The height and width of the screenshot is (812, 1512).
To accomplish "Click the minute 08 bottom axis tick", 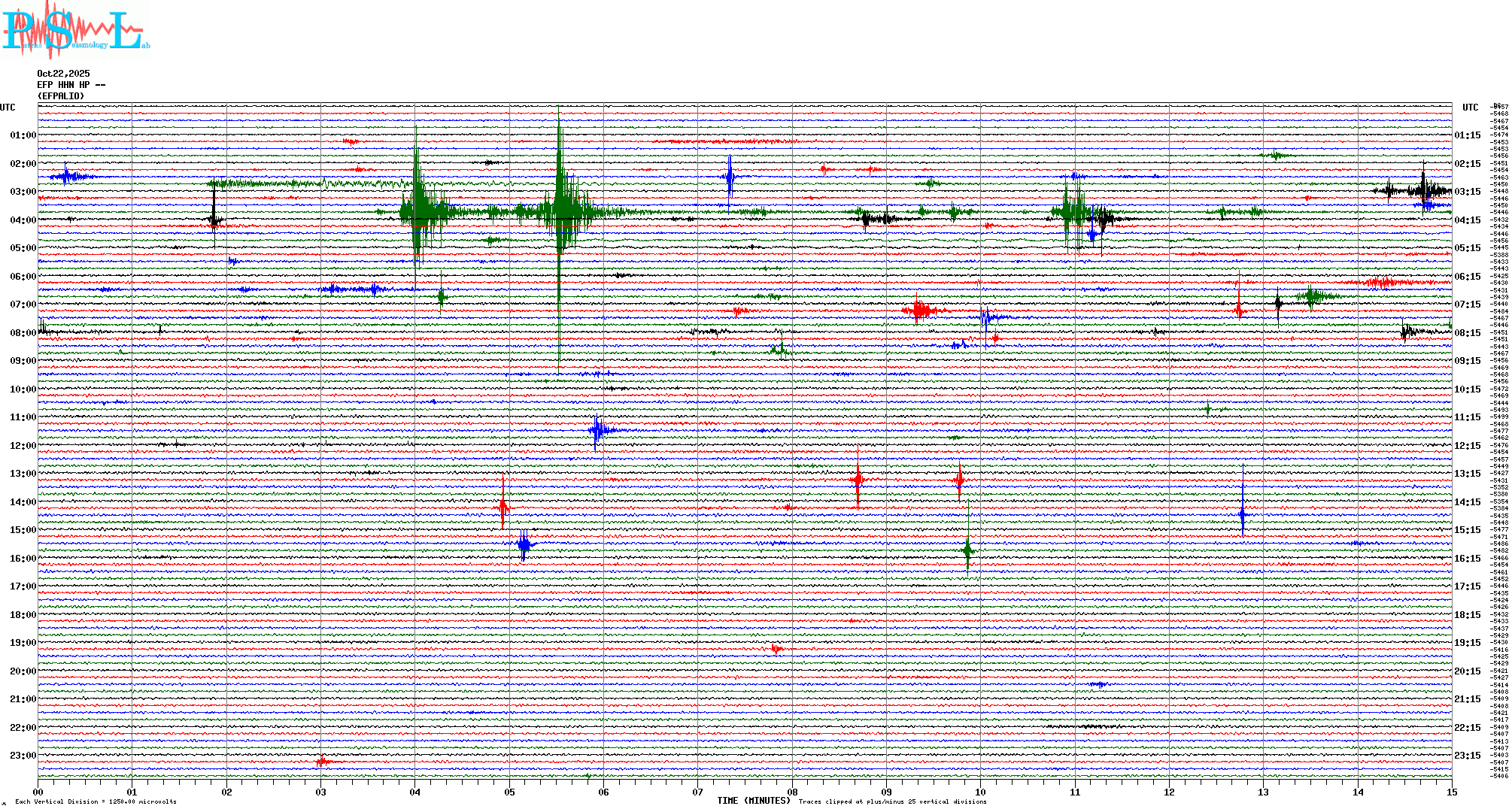I will 792,792.
